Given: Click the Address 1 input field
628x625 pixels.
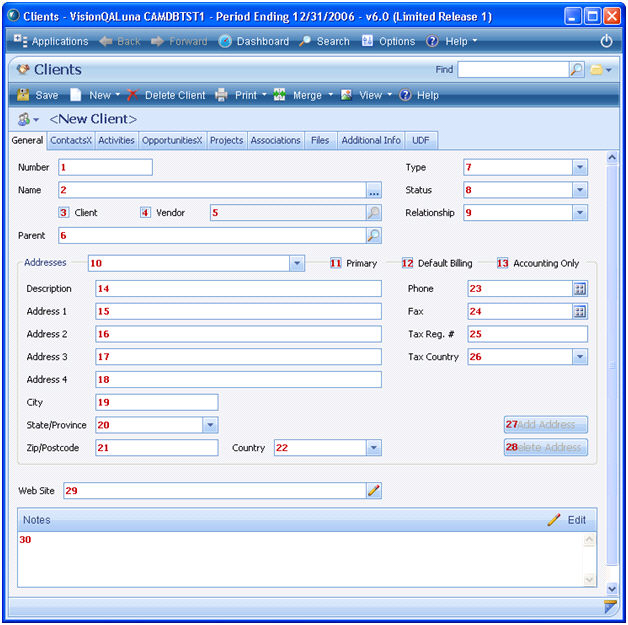Looking at the screenshot, I should coord(238,311).
